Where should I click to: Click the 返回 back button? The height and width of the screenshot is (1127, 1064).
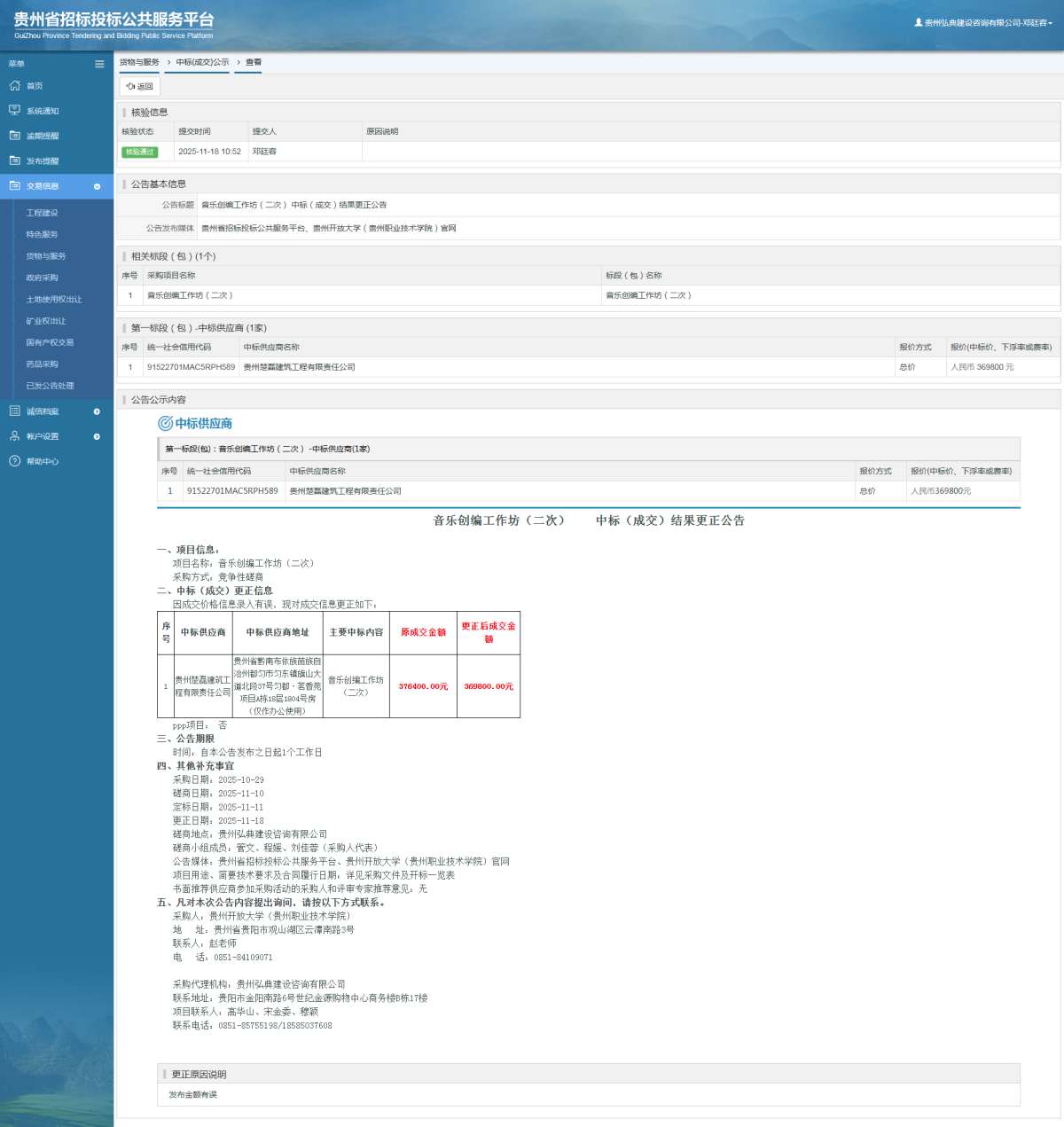pyautogui.click(x=140, y=87)
